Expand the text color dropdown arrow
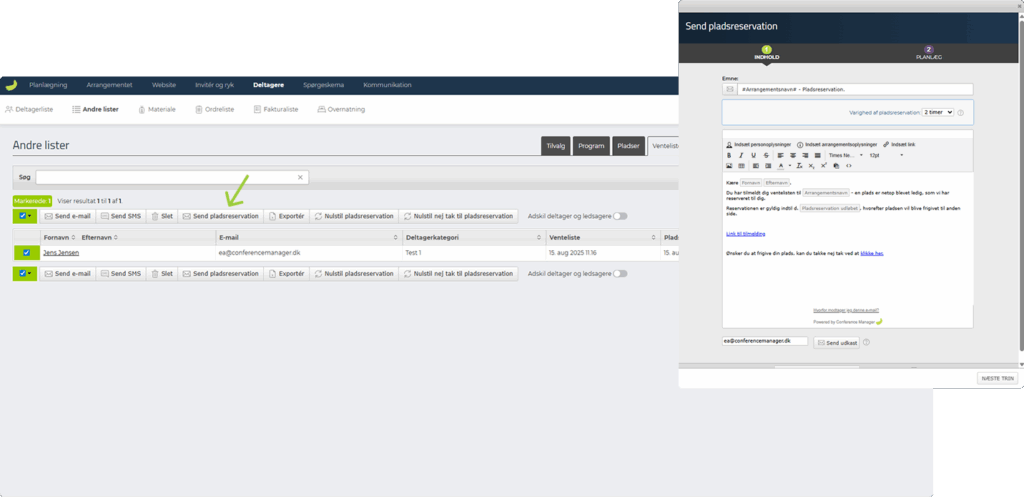This screenshot has width=1024, height=497. tap(790, 166)
